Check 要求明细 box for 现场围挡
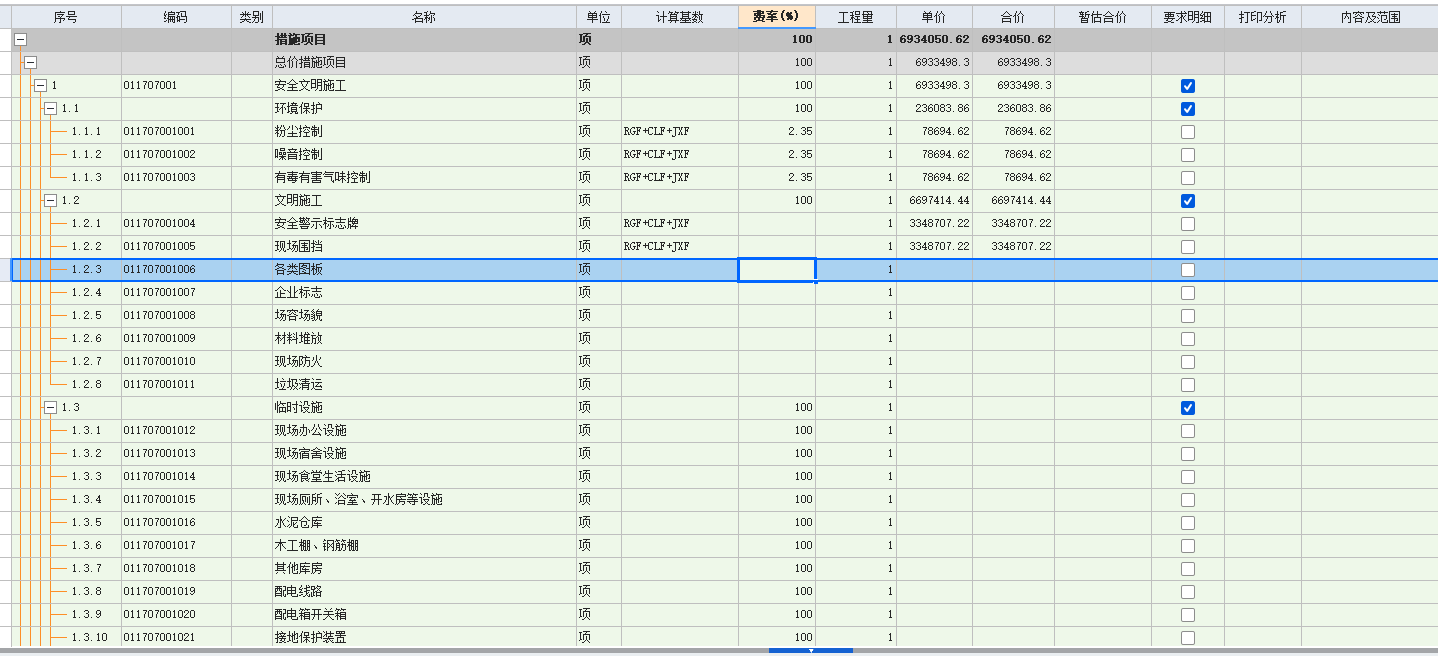The height and width of the screenshot is (656, 1438). tap(1187, 247)
